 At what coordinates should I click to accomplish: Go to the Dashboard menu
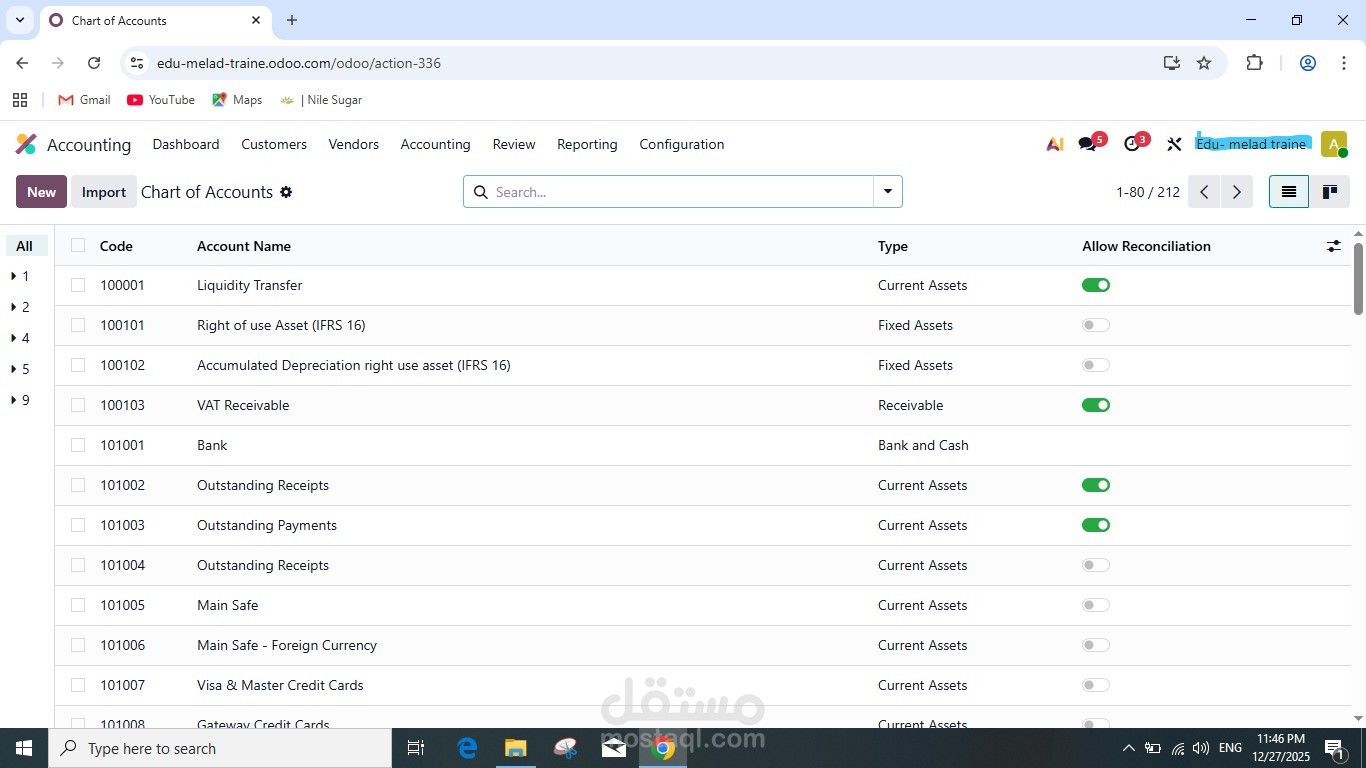186,144
